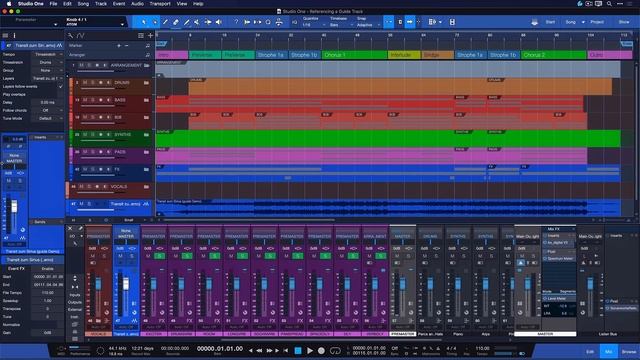This screenshot has width=640, height=360.
Task: Click the Project button
Action: coord(597,22)
